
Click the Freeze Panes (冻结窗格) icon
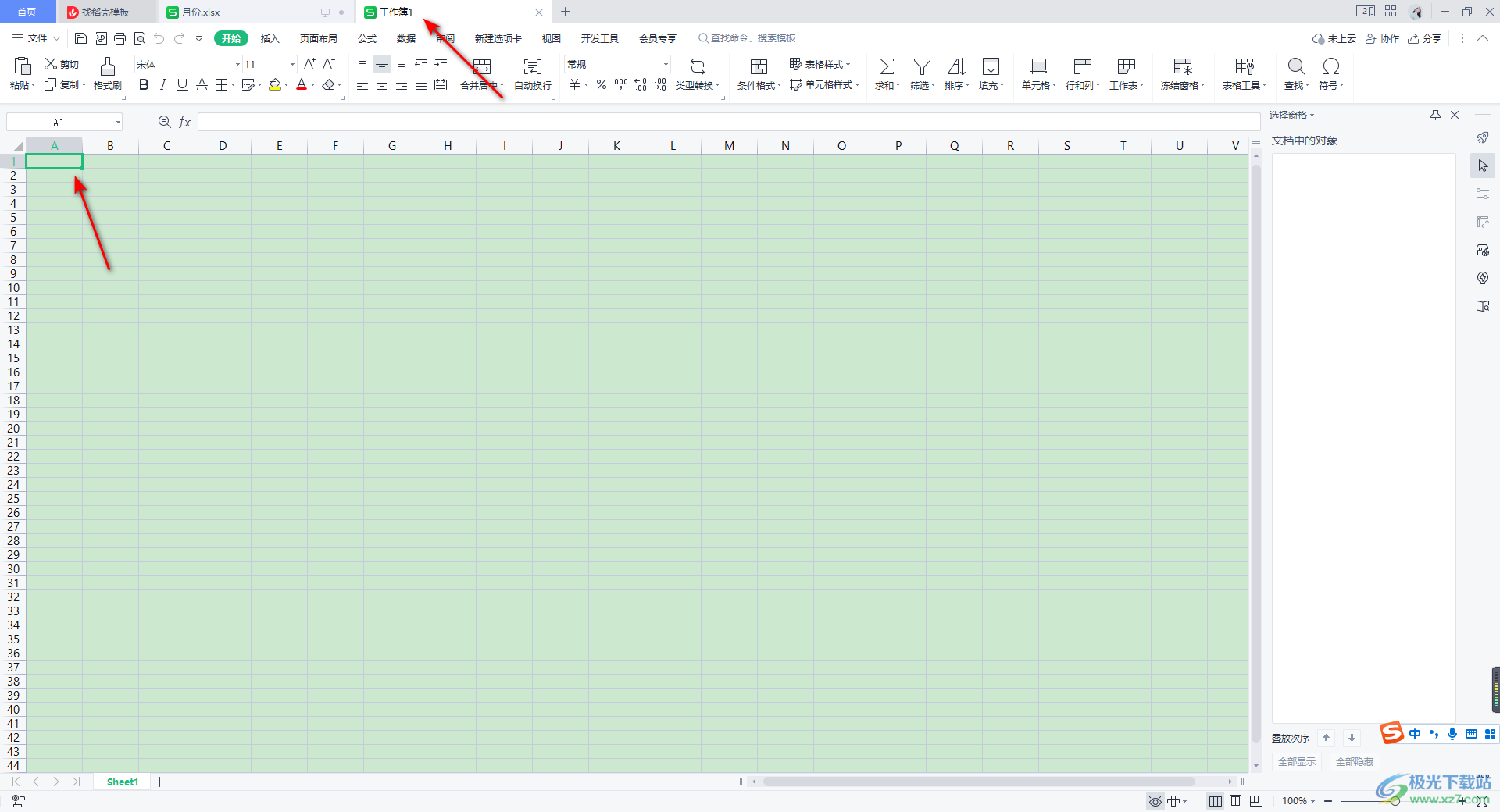coord(1183,66)
